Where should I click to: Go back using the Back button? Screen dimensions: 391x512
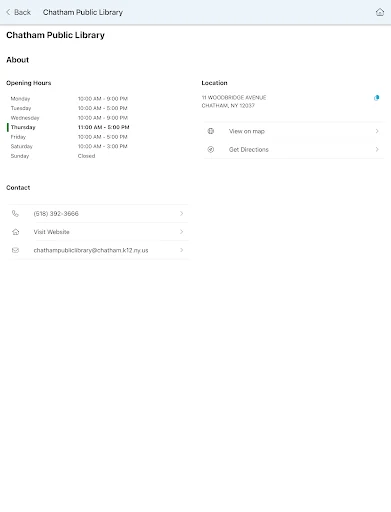point(18,12)
